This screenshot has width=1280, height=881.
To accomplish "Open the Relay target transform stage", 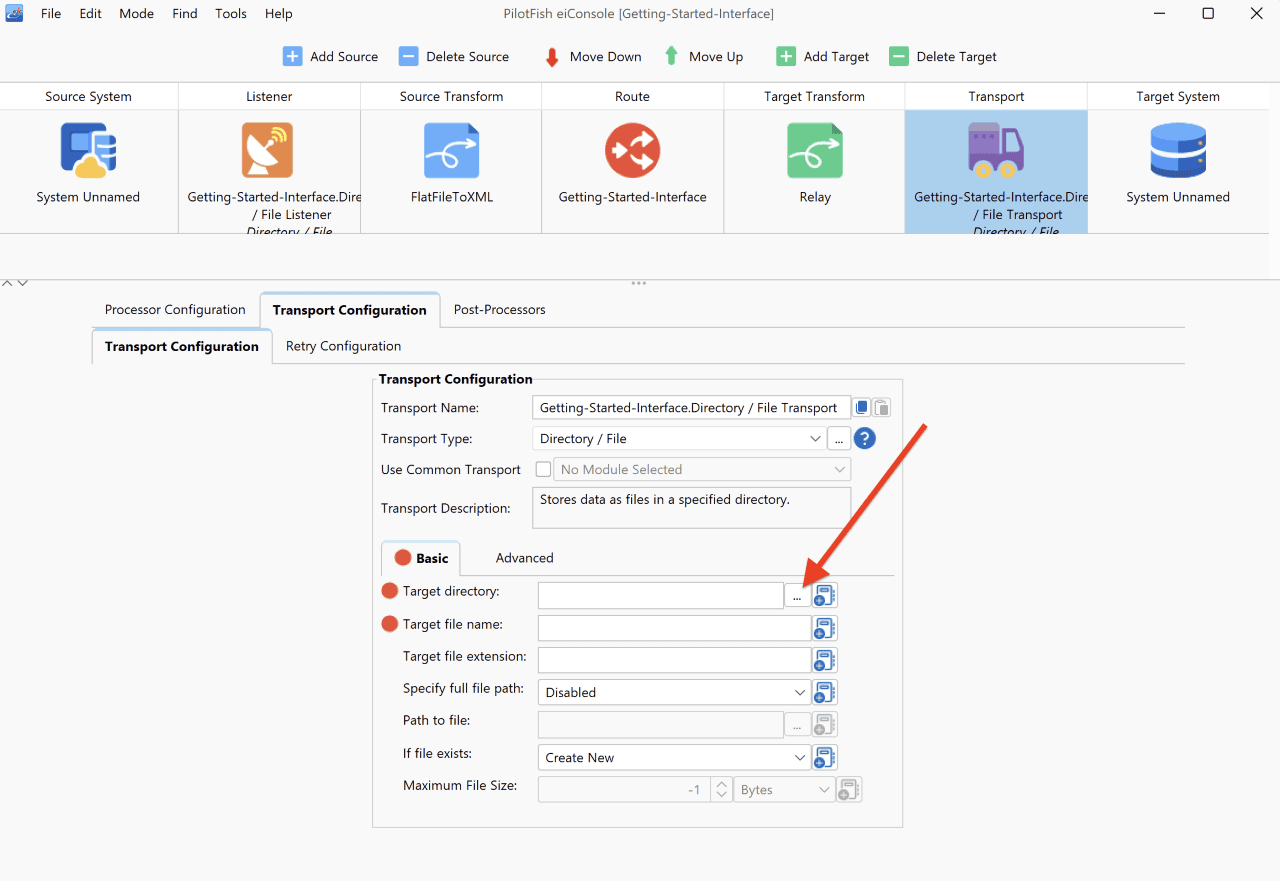I will [815, 150].
